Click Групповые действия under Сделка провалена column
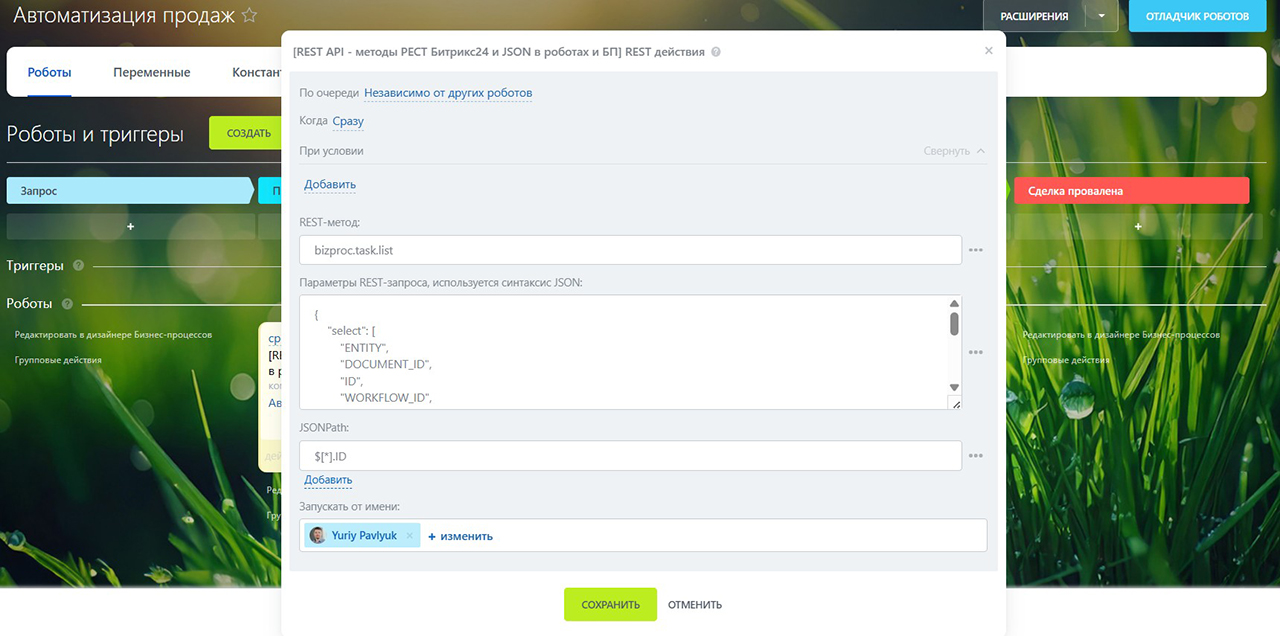The height and width of the screenshot is (636, 1280). coord(1066,360)
